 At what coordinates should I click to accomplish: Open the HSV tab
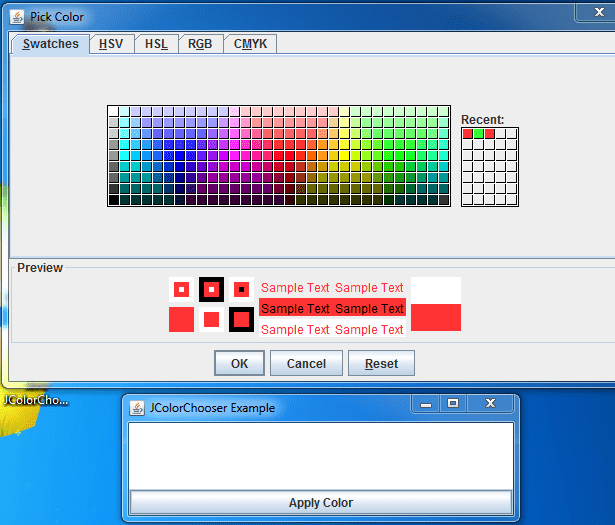[110, 44]
